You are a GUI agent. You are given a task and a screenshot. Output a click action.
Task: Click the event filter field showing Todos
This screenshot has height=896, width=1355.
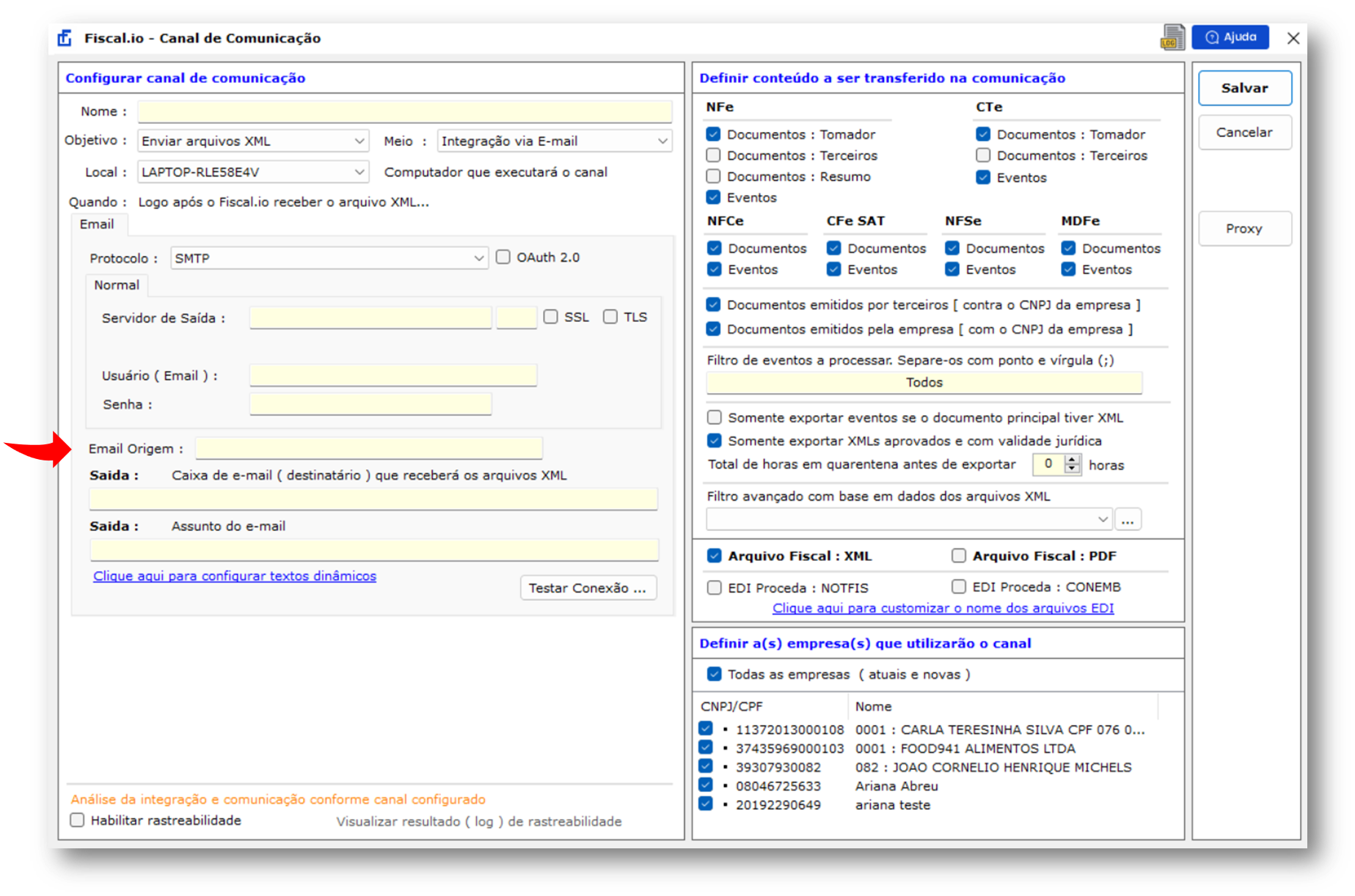(924, 383)
